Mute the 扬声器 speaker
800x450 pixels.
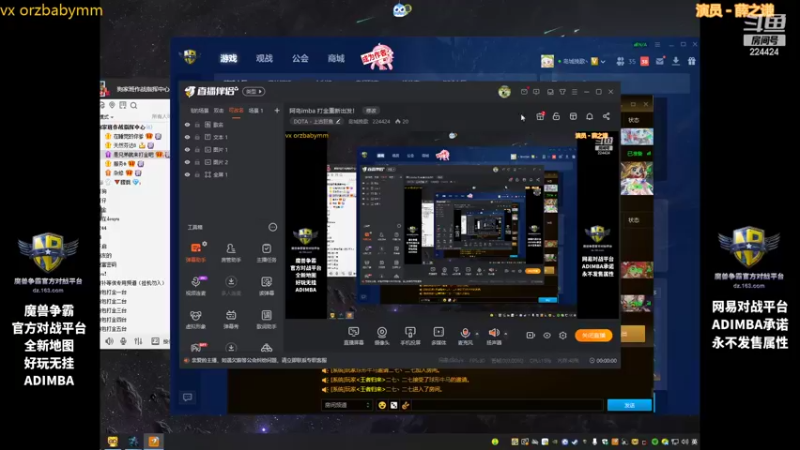tap(494, 336)
